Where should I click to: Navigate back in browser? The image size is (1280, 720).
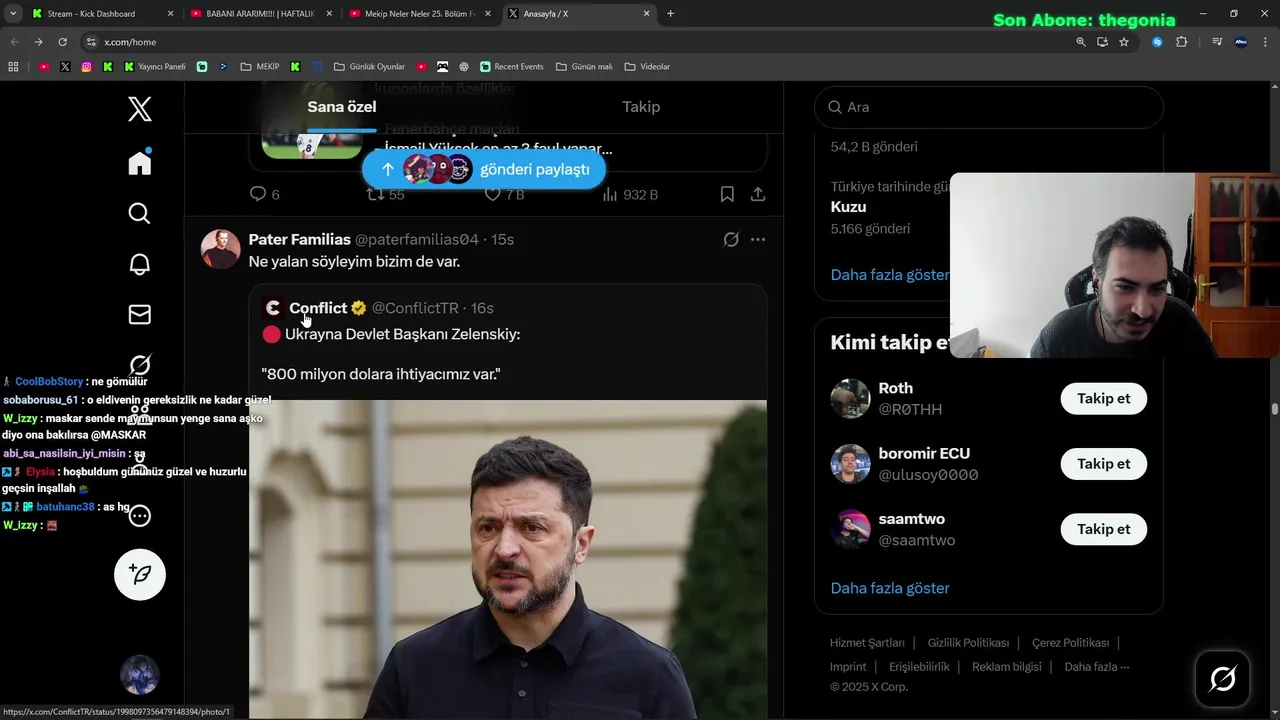coord(14,42)
